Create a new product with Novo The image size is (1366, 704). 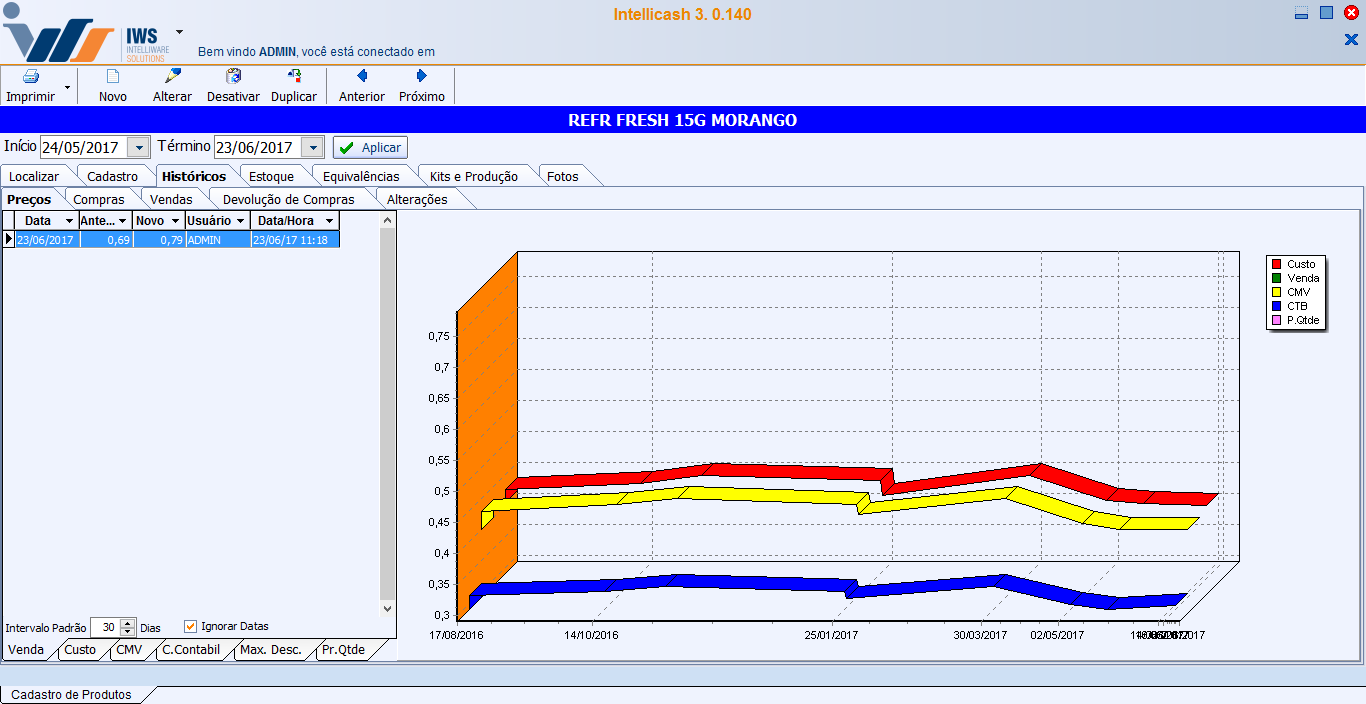coord(113,86)
